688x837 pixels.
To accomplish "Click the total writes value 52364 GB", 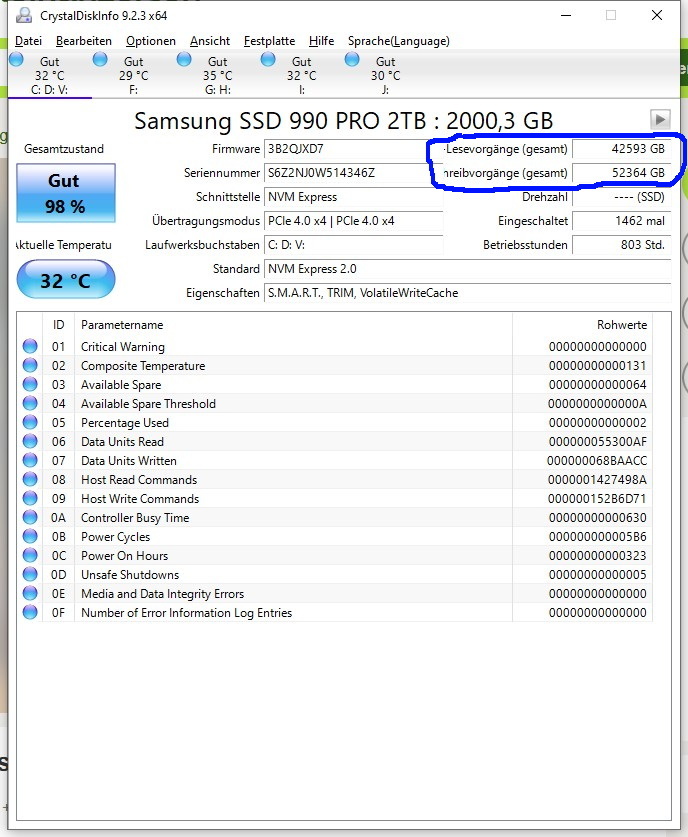I will 621,173.
